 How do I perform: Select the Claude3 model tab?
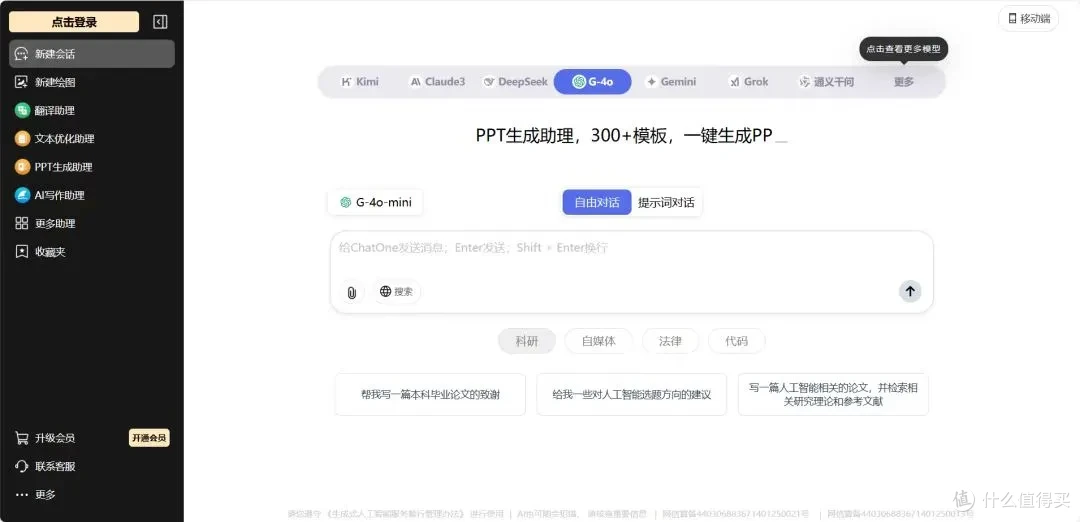pos(437,81)
